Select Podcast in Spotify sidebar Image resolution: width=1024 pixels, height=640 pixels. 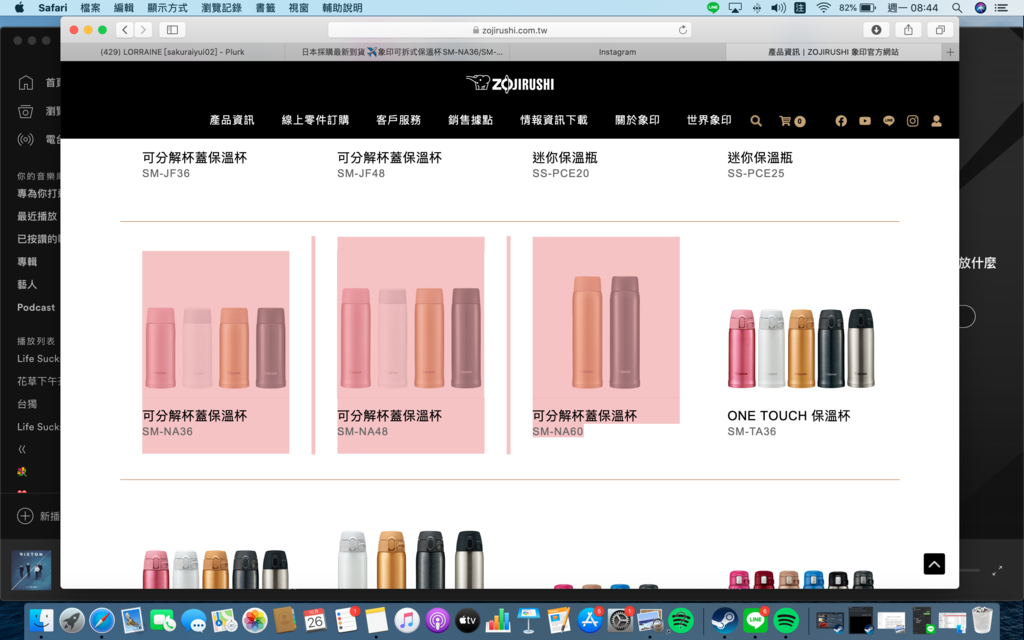pyautogui.click(x=36, y=308)
